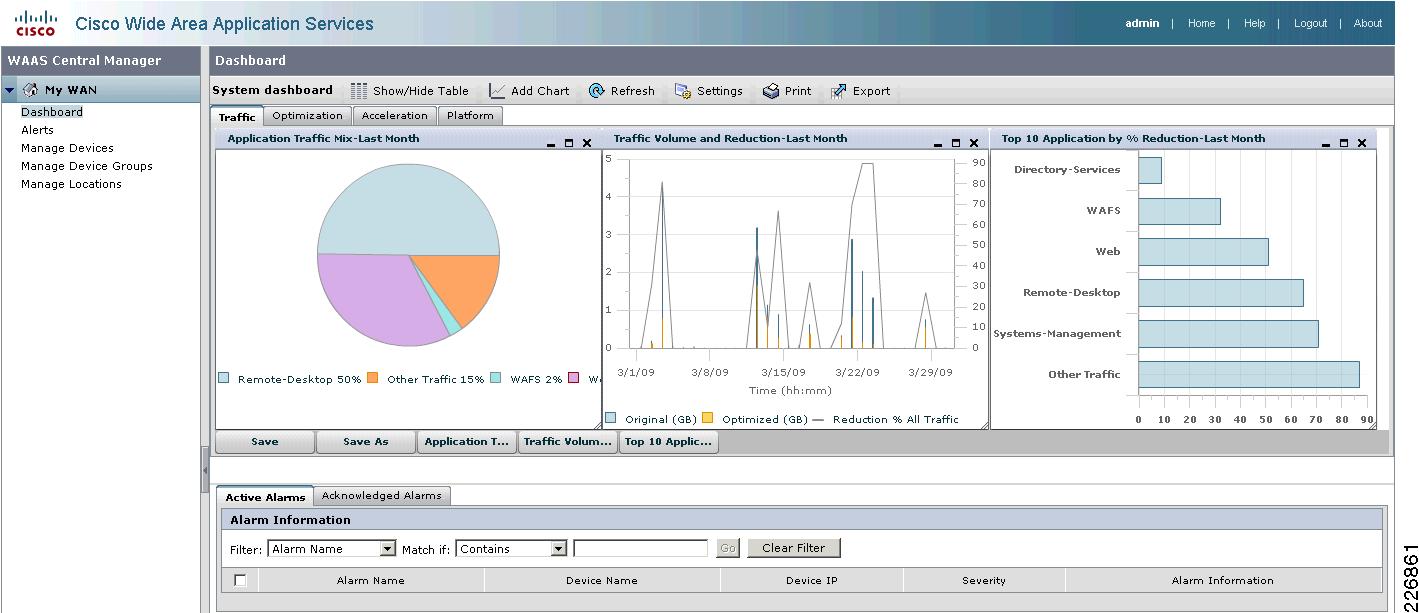The image size is (1419, 613).
Task: Tick the alarm table select-all checkbox
Action: pyautogui.click(x=240, y=580)
